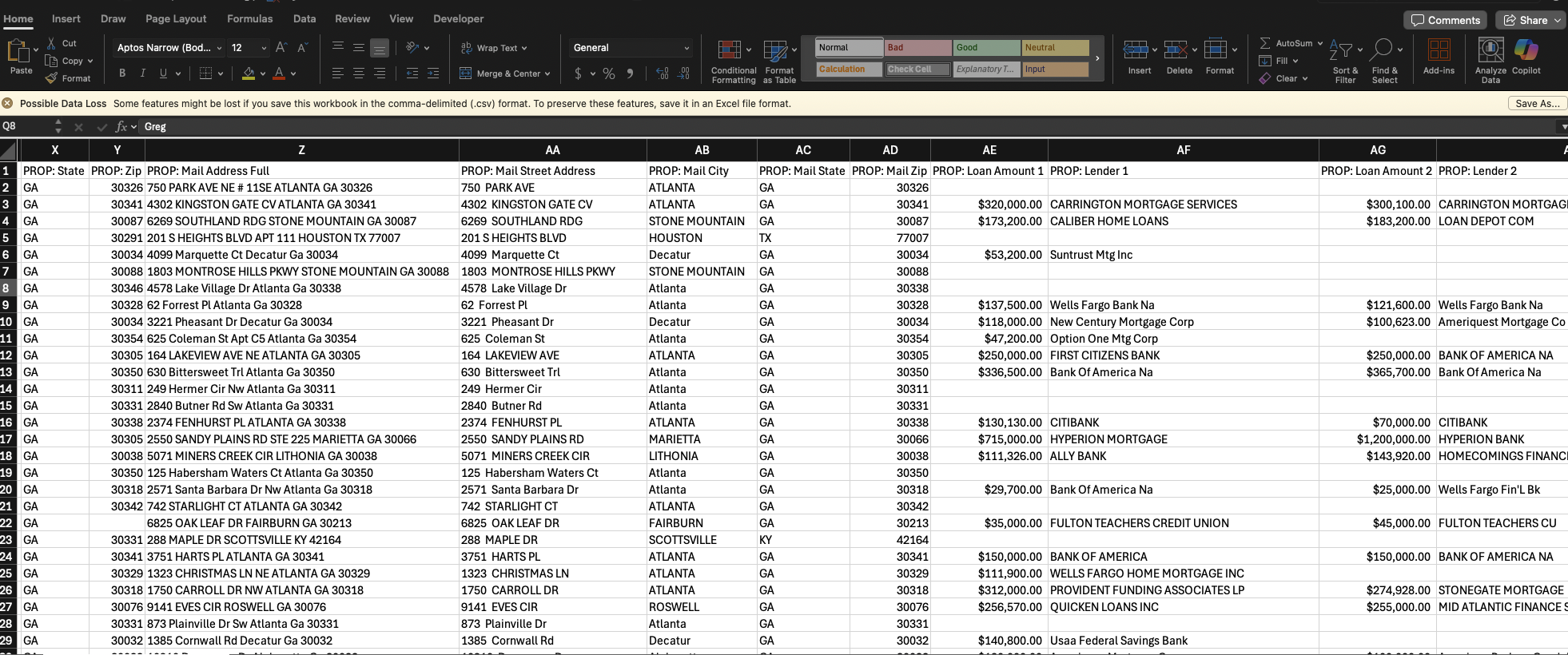Viewport: 1568px width, 655px height.
Task: Toggle bold formatting
Action: click(122, 73)
